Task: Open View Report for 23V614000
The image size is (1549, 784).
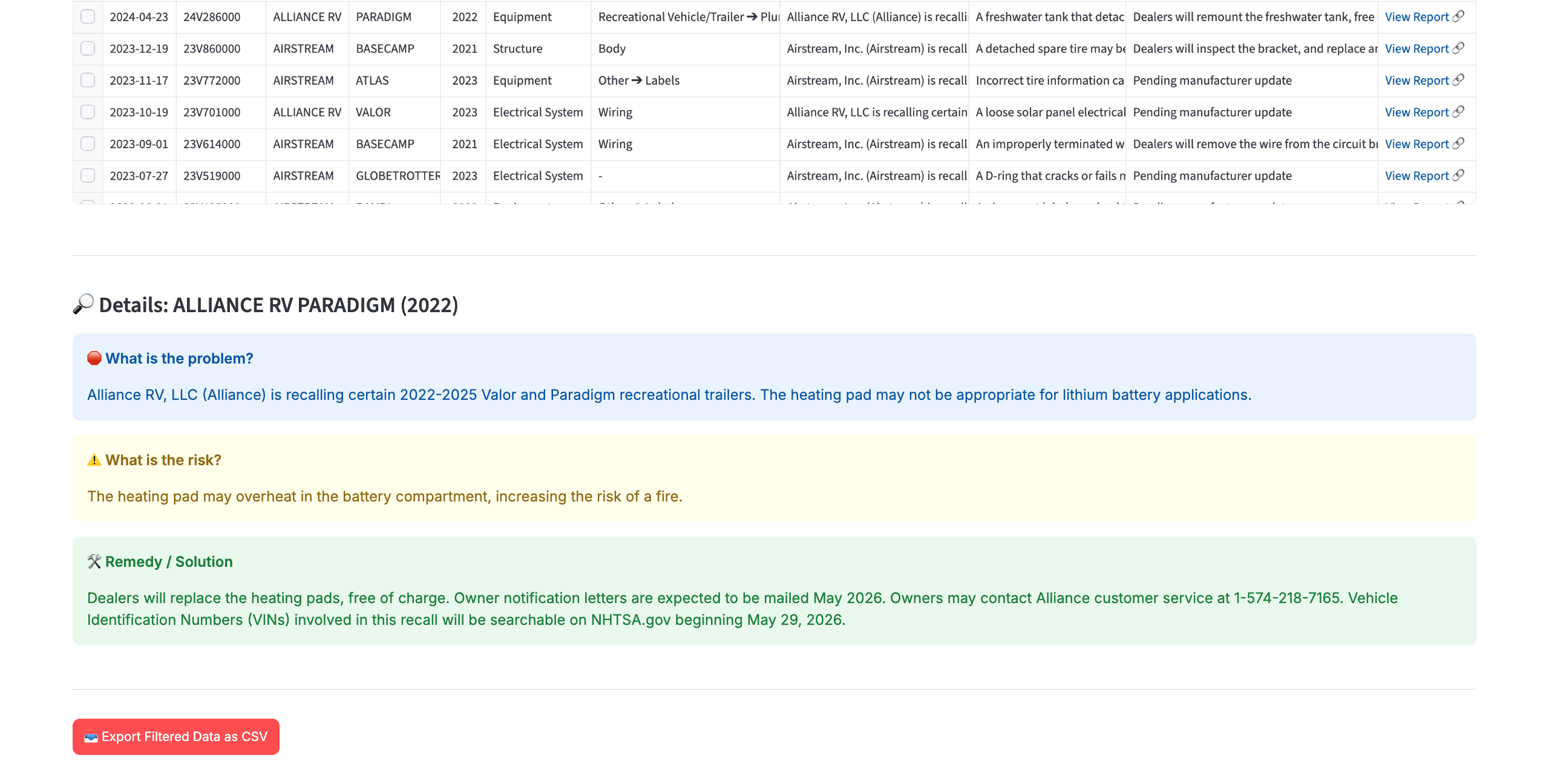Action: click(x=1416, y=144)
